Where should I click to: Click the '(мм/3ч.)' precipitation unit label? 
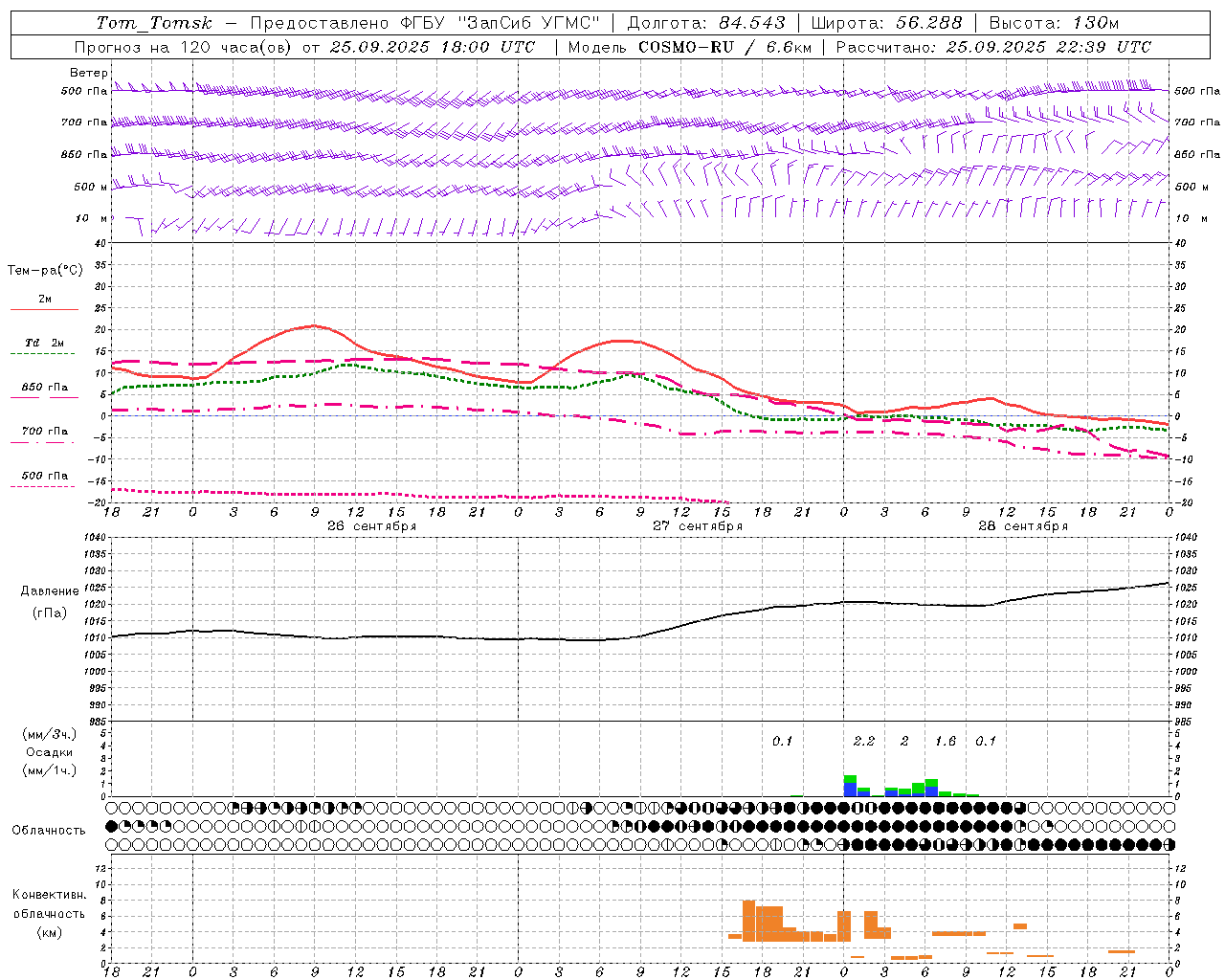click(x=50, y=734)
